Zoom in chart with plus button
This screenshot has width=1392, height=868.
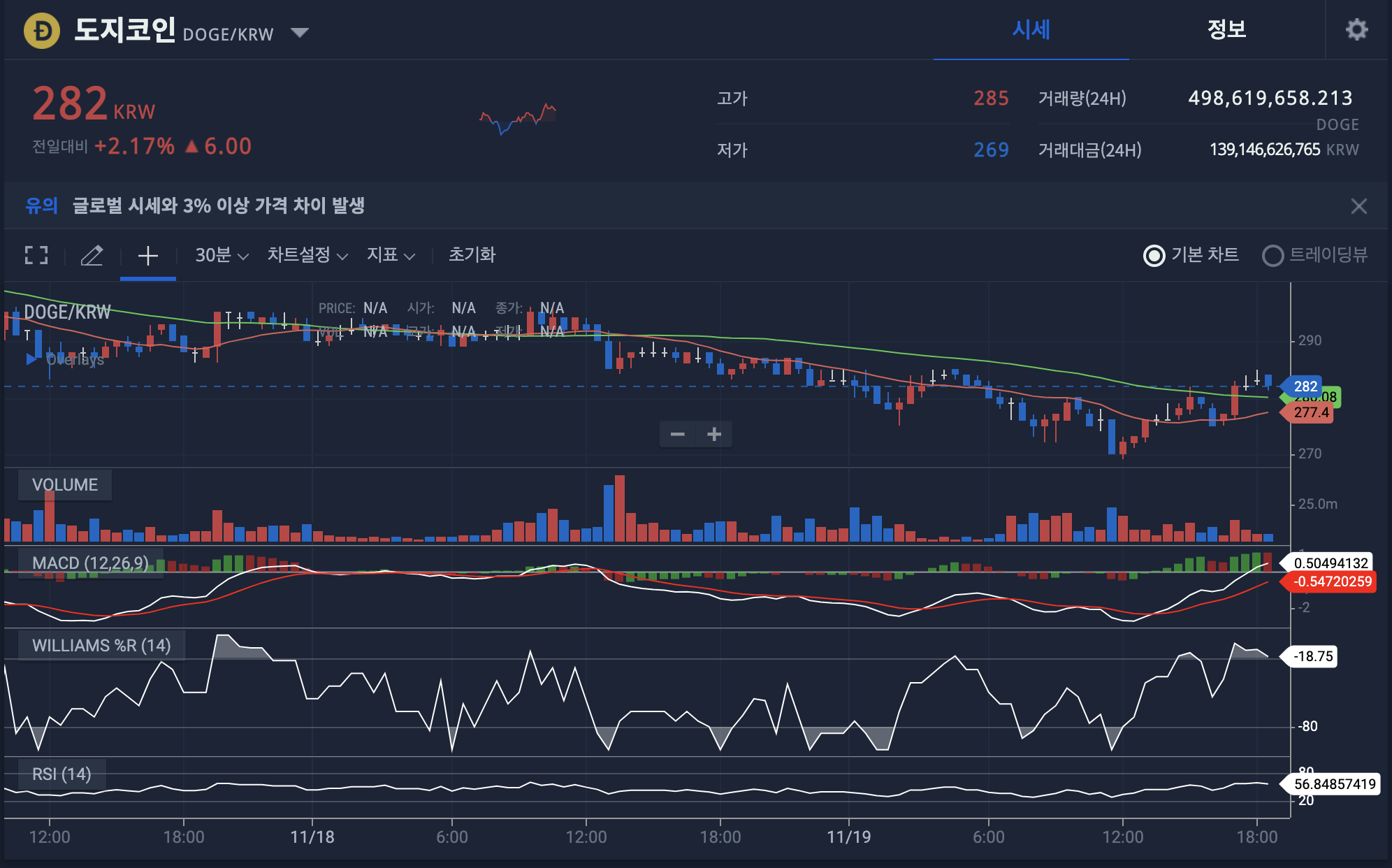click(714, 434)
